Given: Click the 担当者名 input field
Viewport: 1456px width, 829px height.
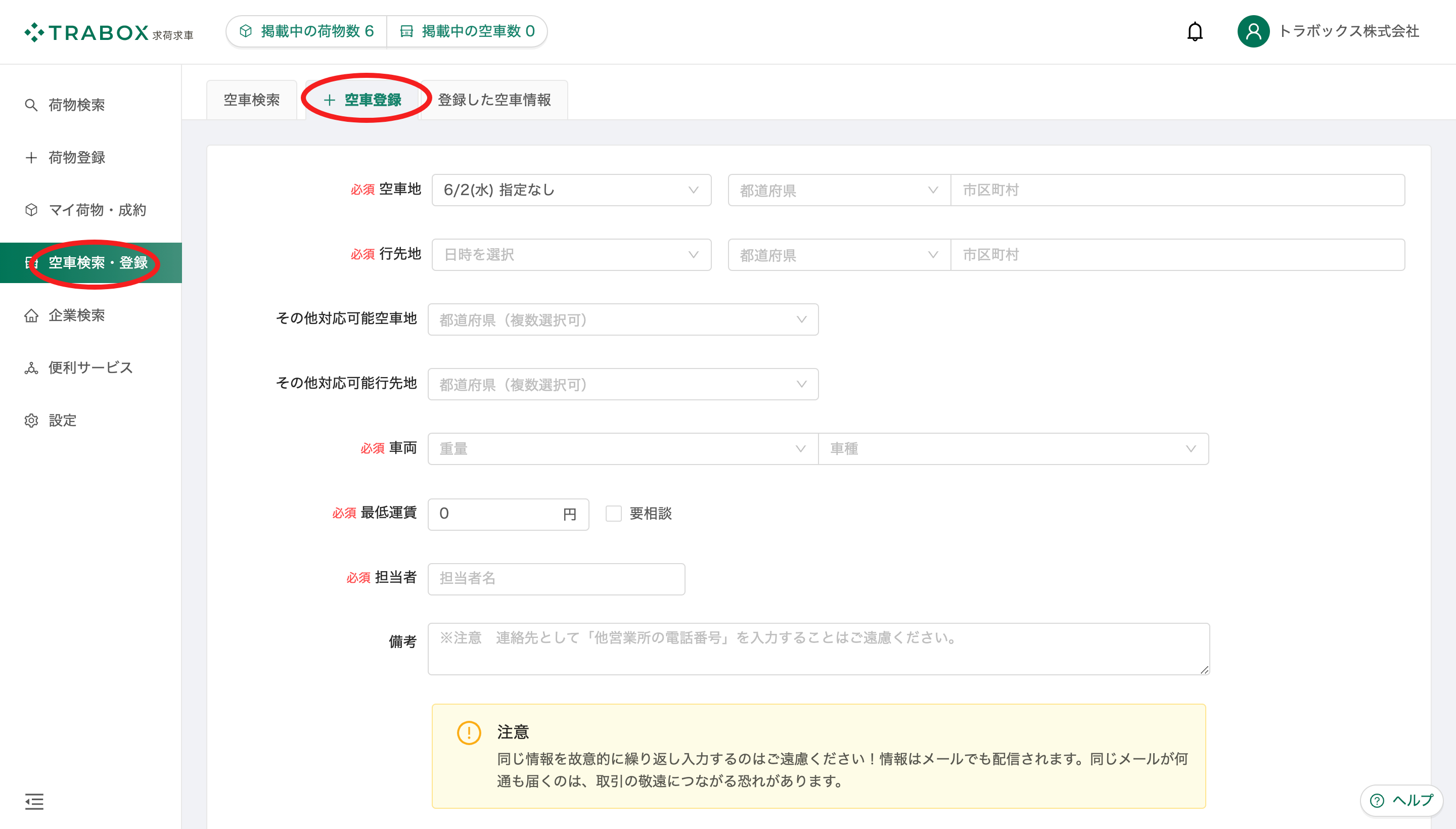Looking at the screenshot, I should [556, 579].
